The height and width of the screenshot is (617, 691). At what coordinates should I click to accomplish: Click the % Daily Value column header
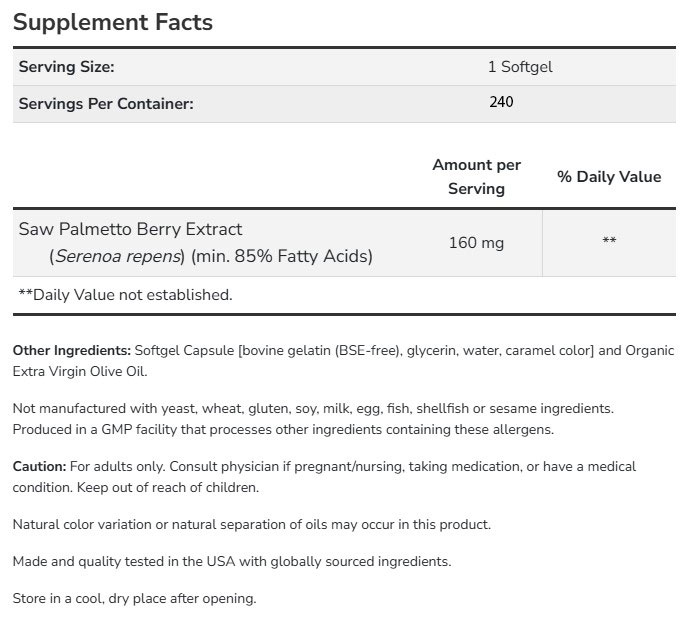[609, 177]
